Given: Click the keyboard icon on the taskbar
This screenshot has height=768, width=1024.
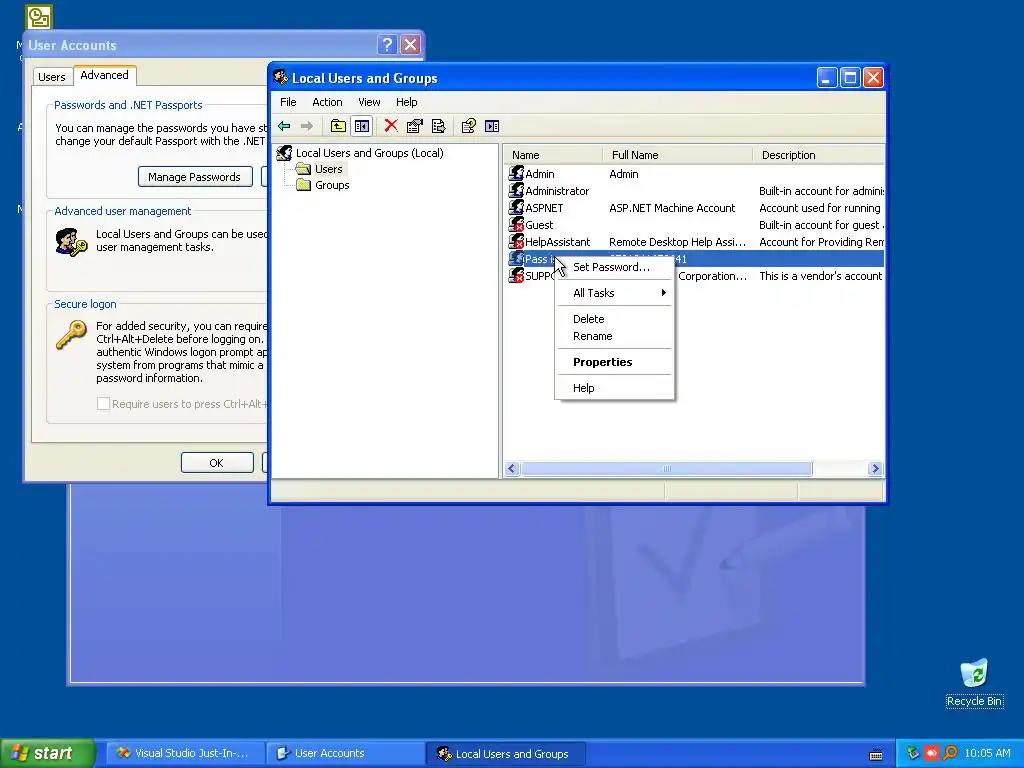Looking at the screenshot, I should pyautogui.click(x=876, y=754).
